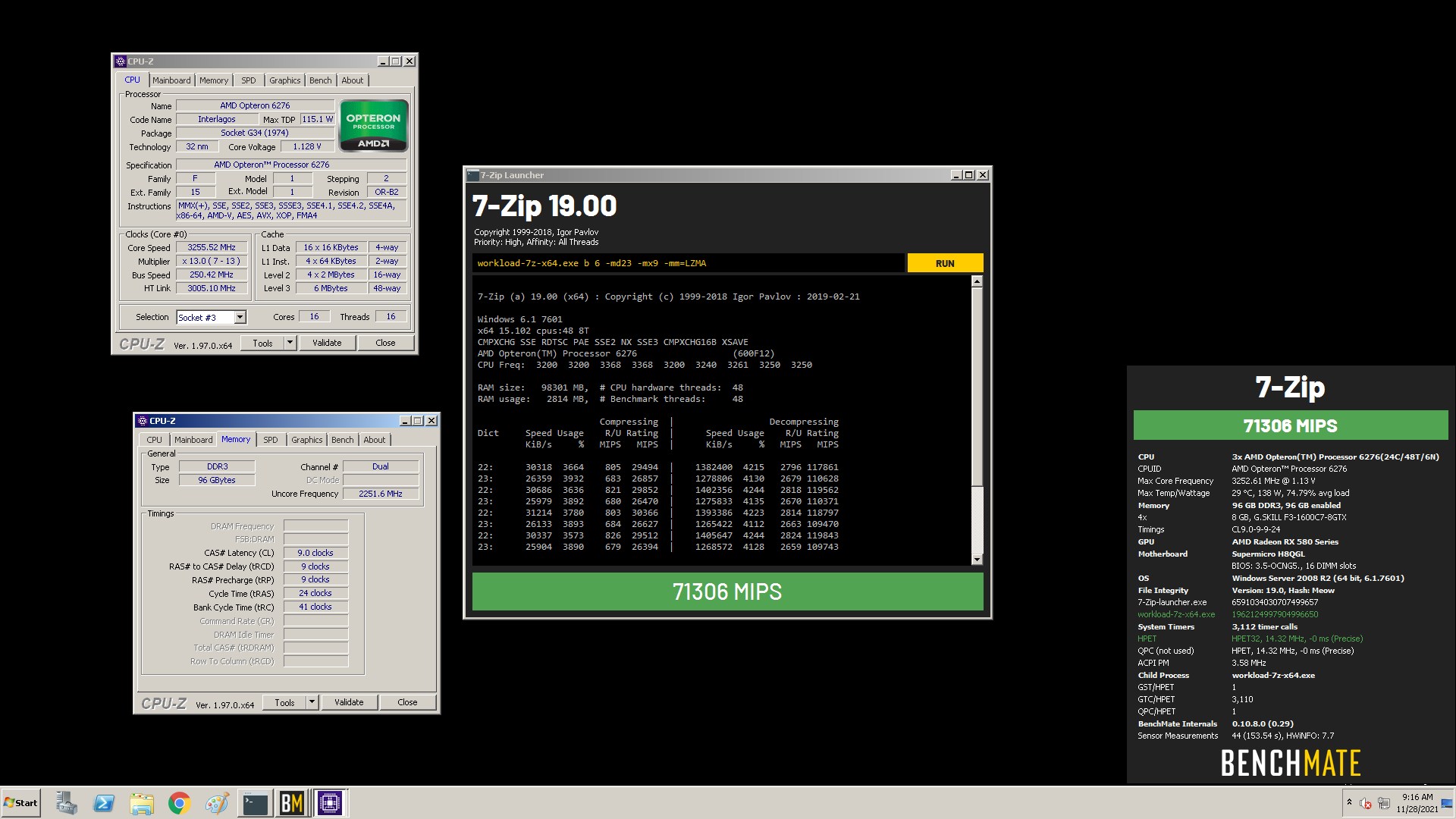Click CPU-Z title icon of processor window
The width and height of the screenshot is (1456, 819).
(120, 61)
